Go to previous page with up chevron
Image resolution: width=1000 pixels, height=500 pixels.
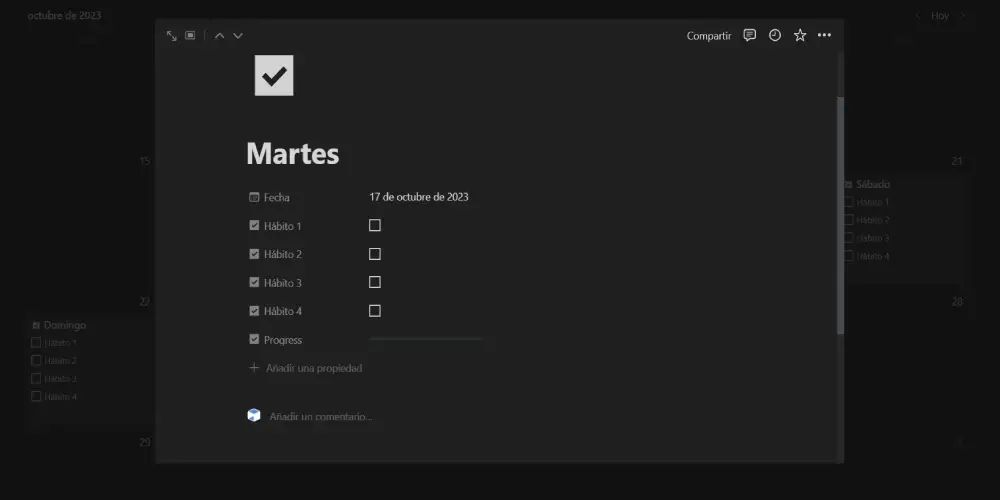click(219, 36)
